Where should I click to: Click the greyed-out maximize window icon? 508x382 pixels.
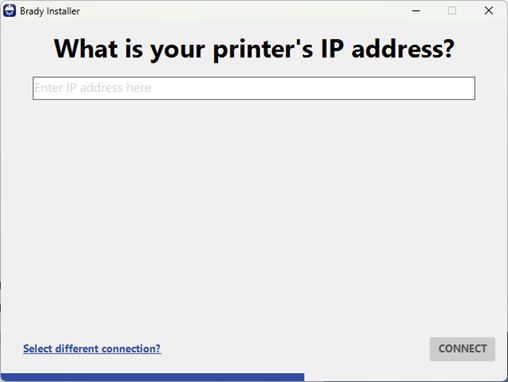click(x=452, y=11)
